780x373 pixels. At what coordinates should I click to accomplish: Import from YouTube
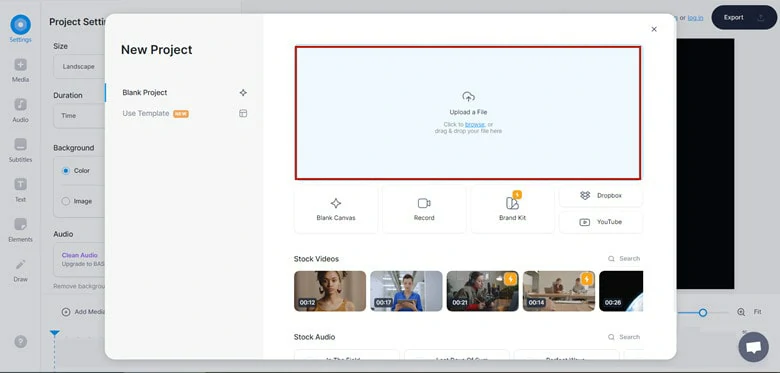coord(601,222)
